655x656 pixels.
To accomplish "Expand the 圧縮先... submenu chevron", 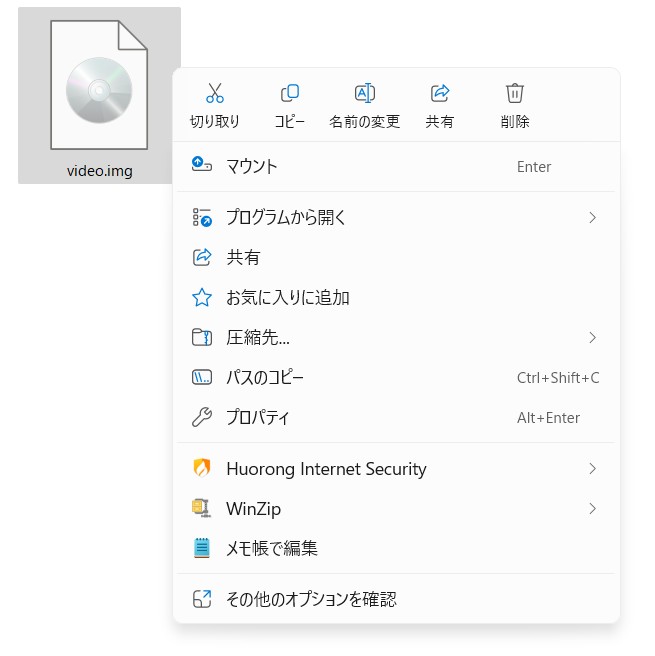I will pyautogui.click(x=592, y=337).
